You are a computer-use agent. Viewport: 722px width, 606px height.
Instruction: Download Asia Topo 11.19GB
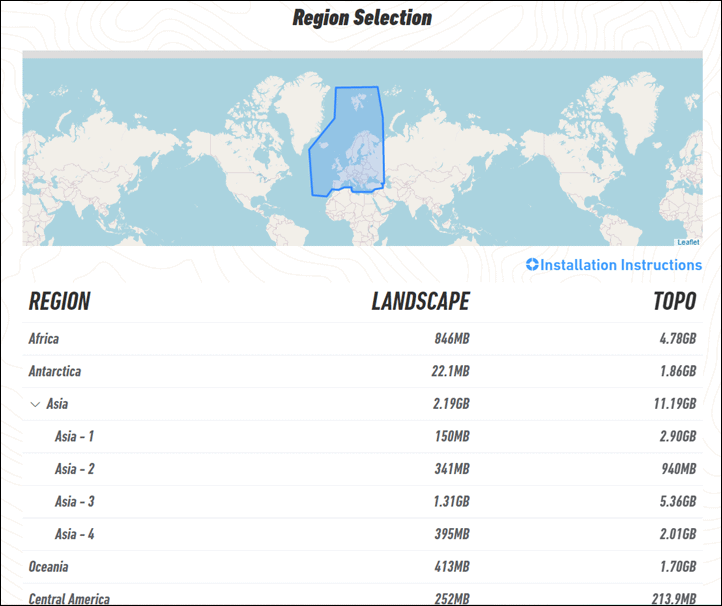(x=675, y=404)
